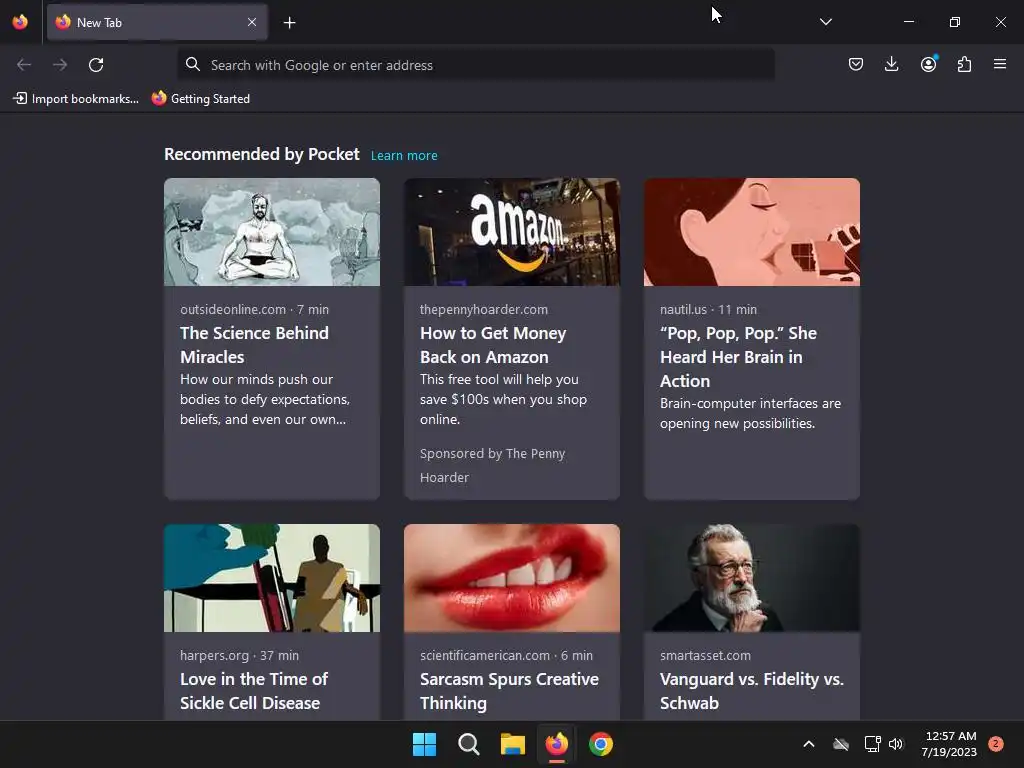Click the cloud sync tray icon
Viewport: 1024px width, 768px height.
click(x=841, y=744)
